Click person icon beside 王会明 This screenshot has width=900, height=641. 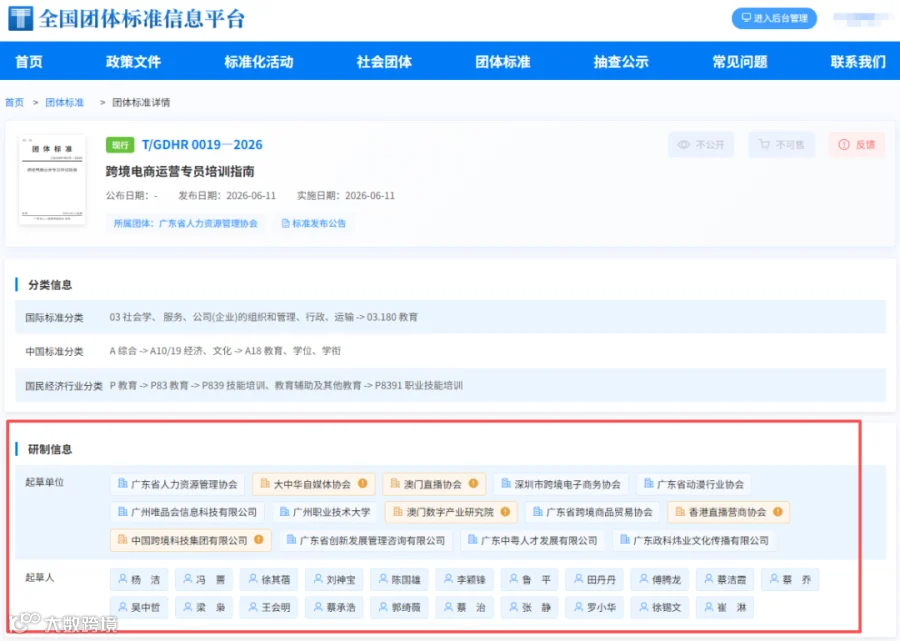[253, 607]
